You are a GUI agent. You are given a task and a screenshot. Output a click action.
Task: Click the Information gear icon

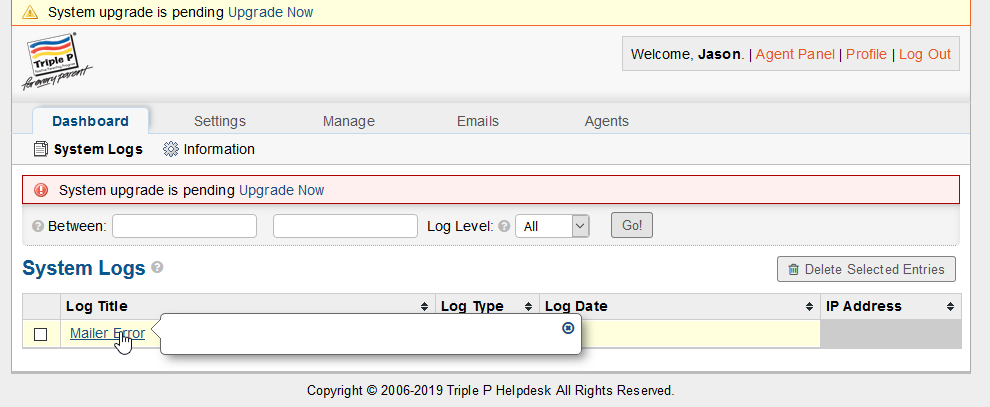(x=170, y=150)
